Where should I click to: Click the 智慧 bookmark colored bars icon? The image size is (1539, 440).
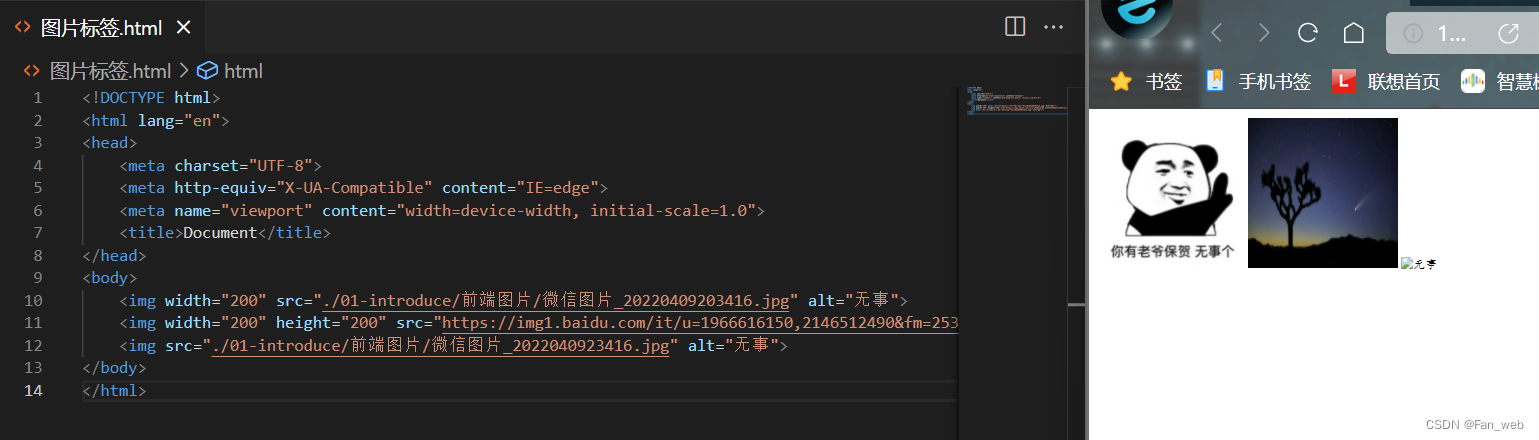tap(1473, 81)
